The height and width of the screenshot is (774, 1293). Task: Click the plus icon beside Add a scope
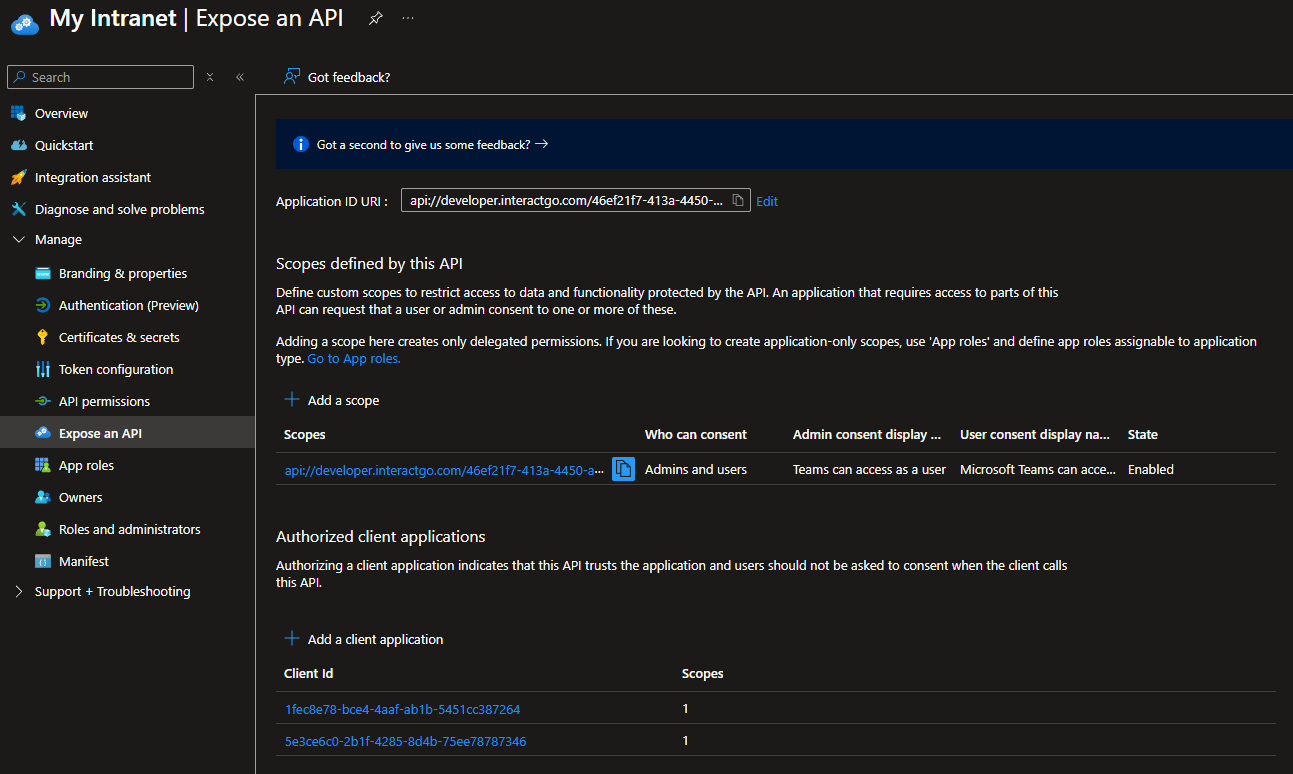coord(292,399)
